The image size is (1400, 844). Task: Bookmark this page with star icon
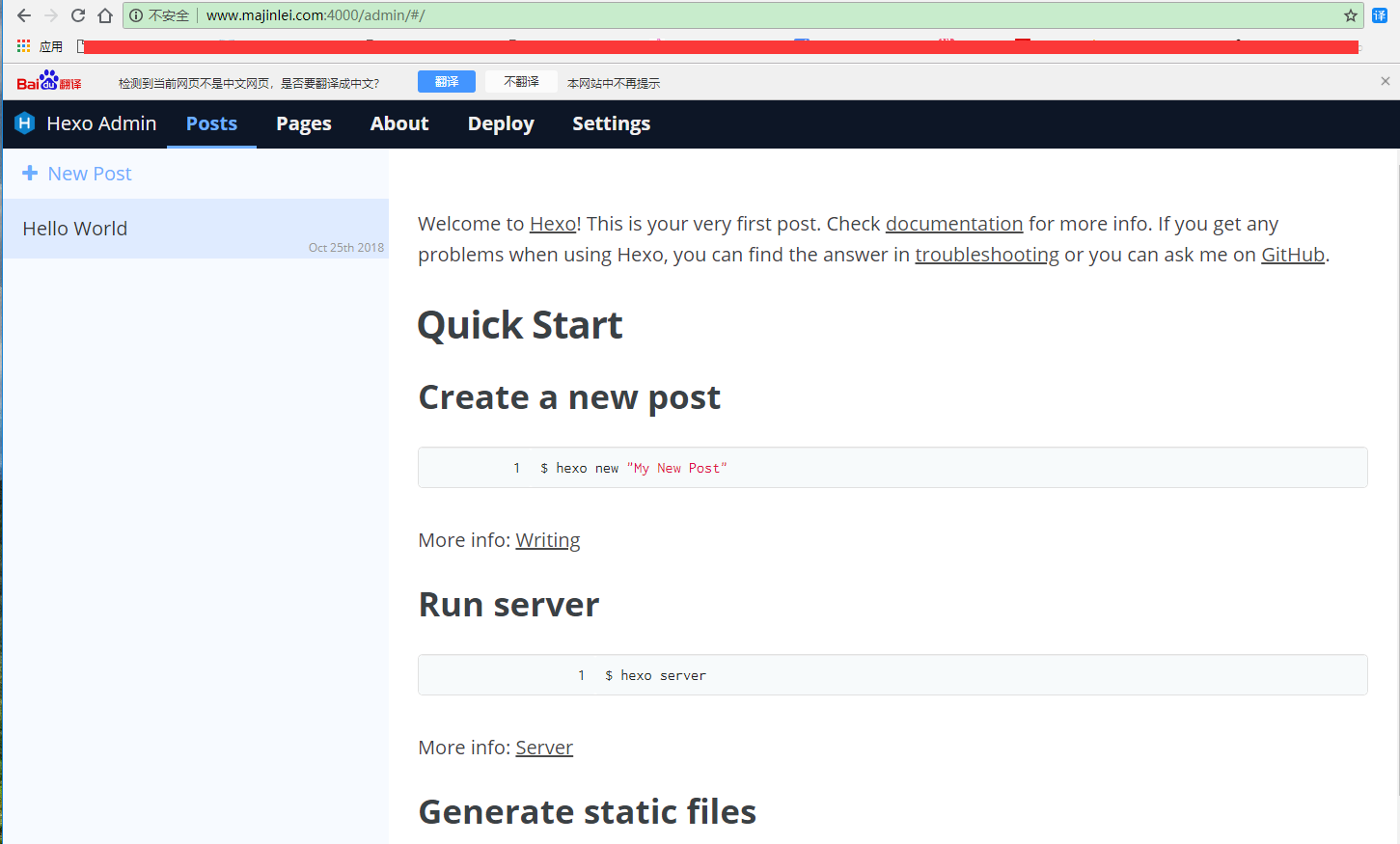click(1351, 15)
